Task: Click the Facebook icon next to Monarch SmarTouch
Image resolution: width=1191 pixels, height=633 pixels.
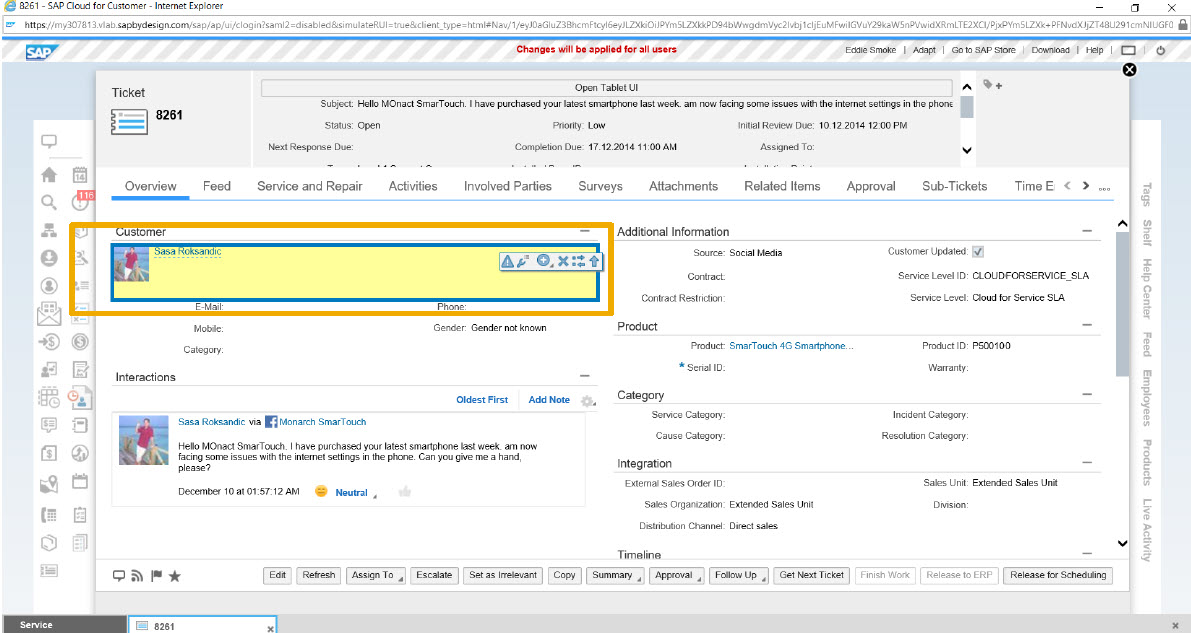Action: click(270, 422)
